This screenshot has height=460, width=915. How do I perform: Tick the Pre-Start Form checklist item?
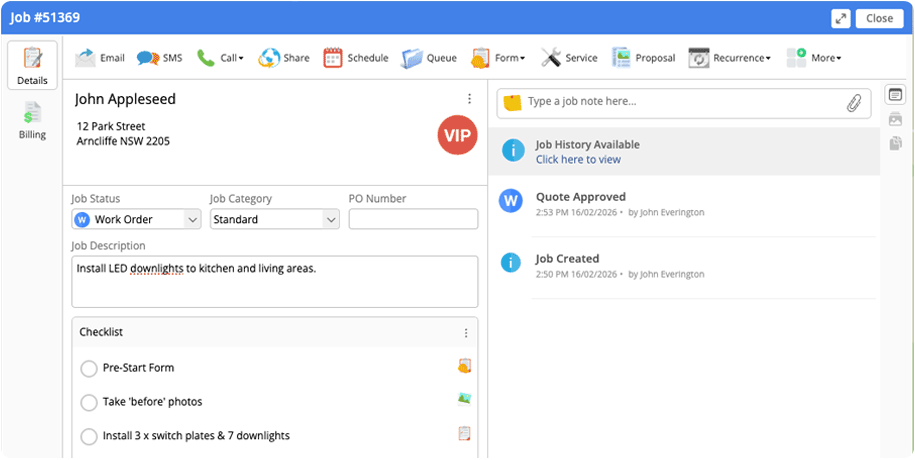tap(89, 369)
